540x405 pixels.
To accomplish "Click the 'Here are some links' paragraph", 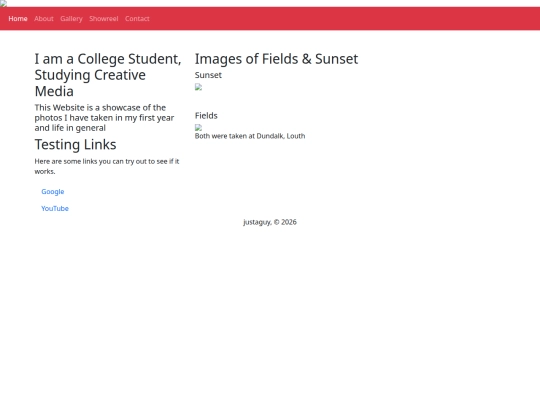I will pos(107,166).
